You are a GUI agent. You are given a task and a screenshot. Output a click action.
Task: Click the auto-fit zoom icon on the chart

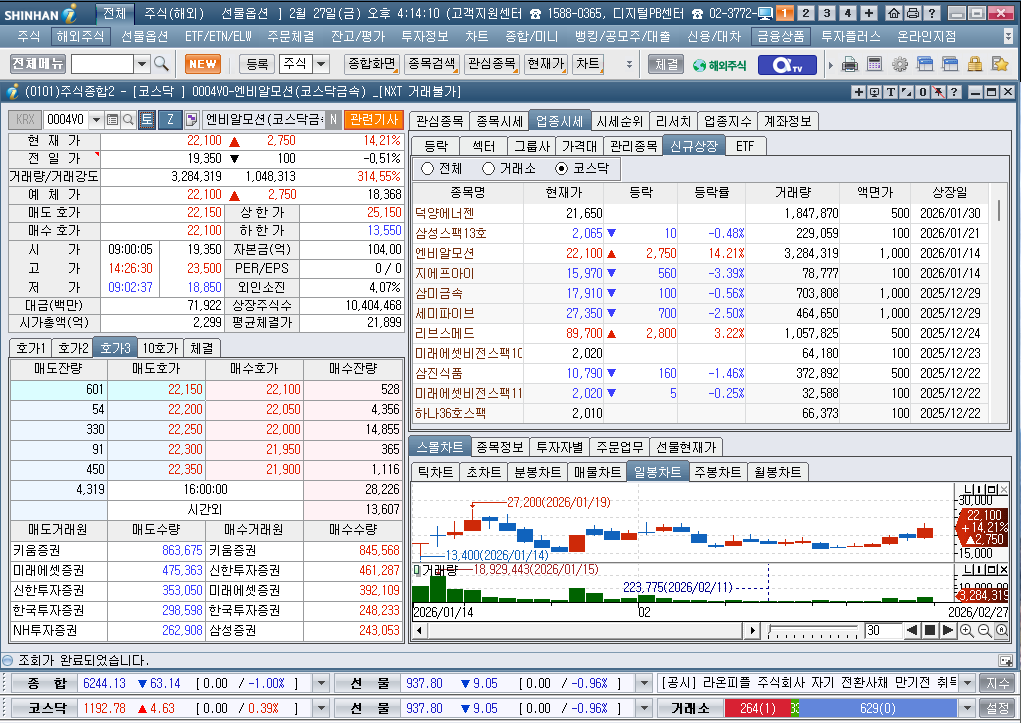pyautogui.click(x=1001, y=631)
